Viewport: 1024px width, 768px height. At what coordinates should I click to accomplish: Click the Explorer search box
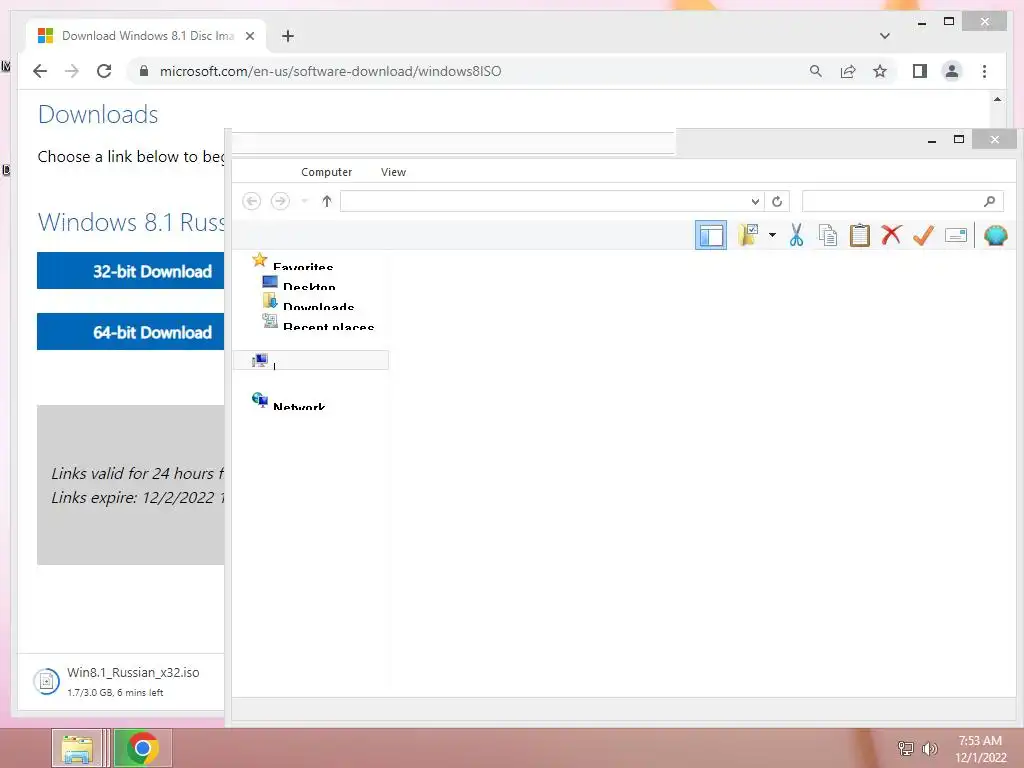903,201
